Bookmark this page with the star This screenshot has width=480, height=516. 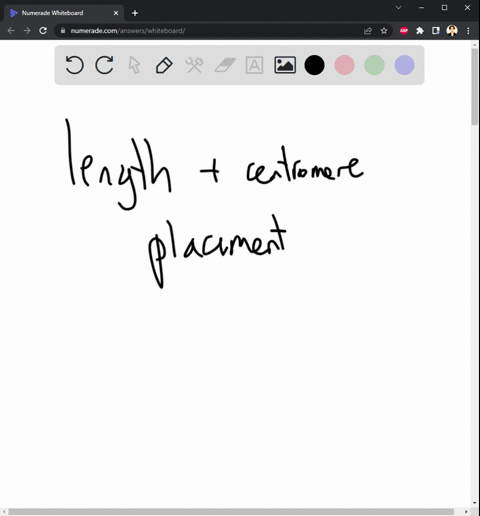(384, 31)
